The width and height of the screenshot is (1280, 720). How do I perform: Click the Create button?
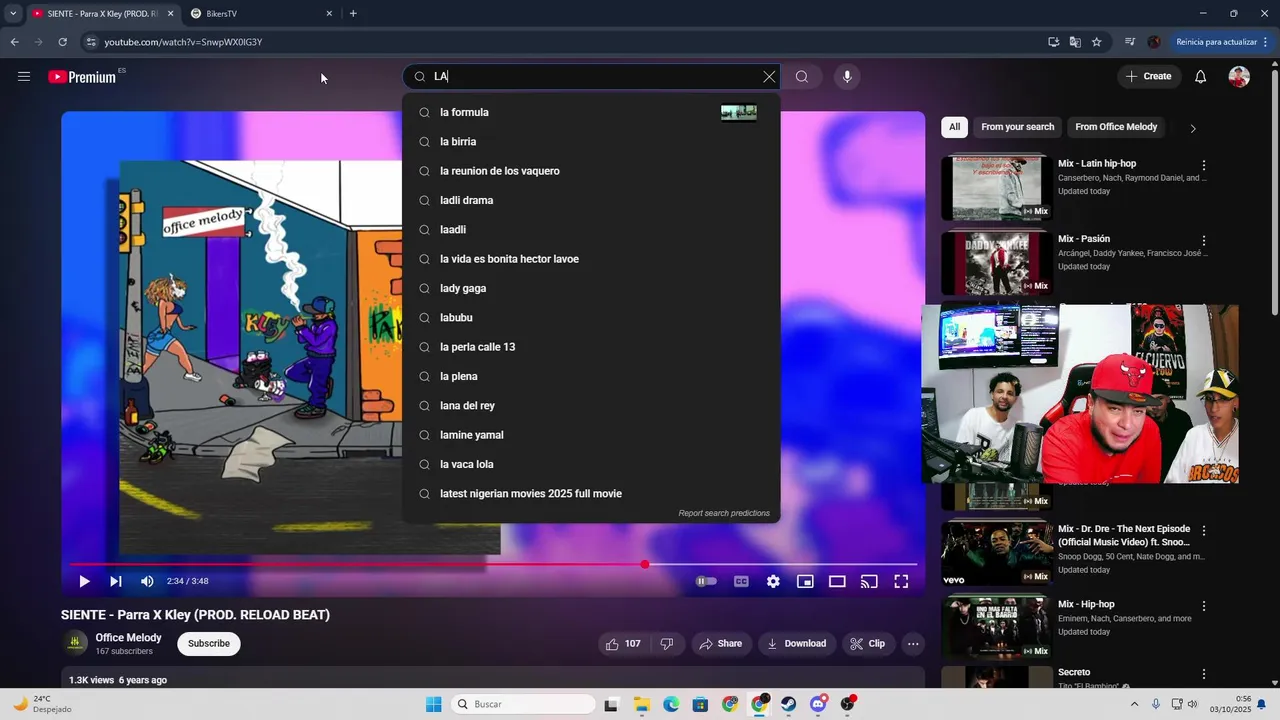point(1148,76)
